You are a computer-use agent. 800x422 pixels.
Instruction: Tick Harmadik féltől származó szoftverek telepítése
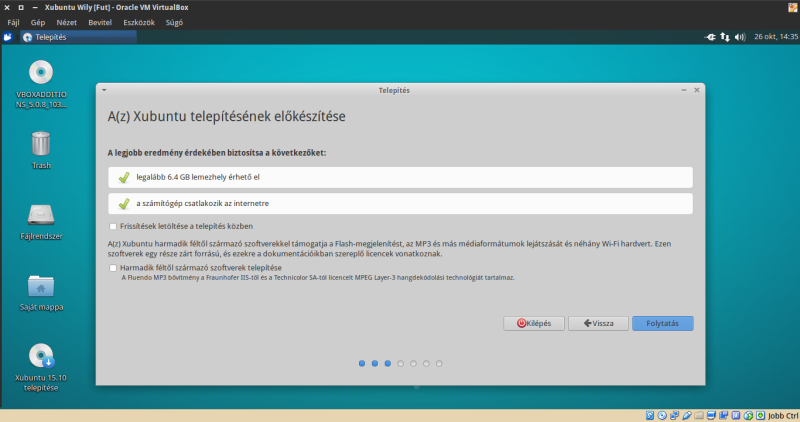coord(113,268)
